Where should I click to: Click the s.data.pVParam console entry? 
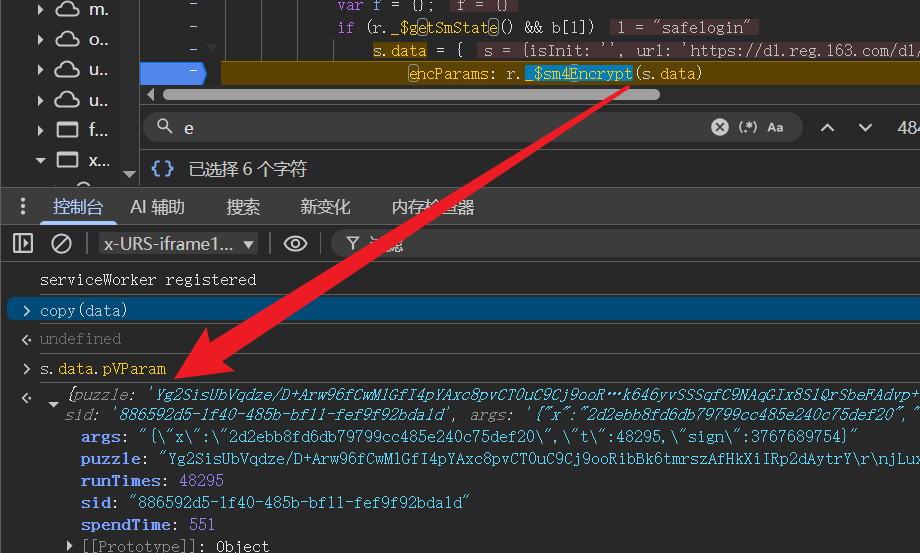click(103, 369)
